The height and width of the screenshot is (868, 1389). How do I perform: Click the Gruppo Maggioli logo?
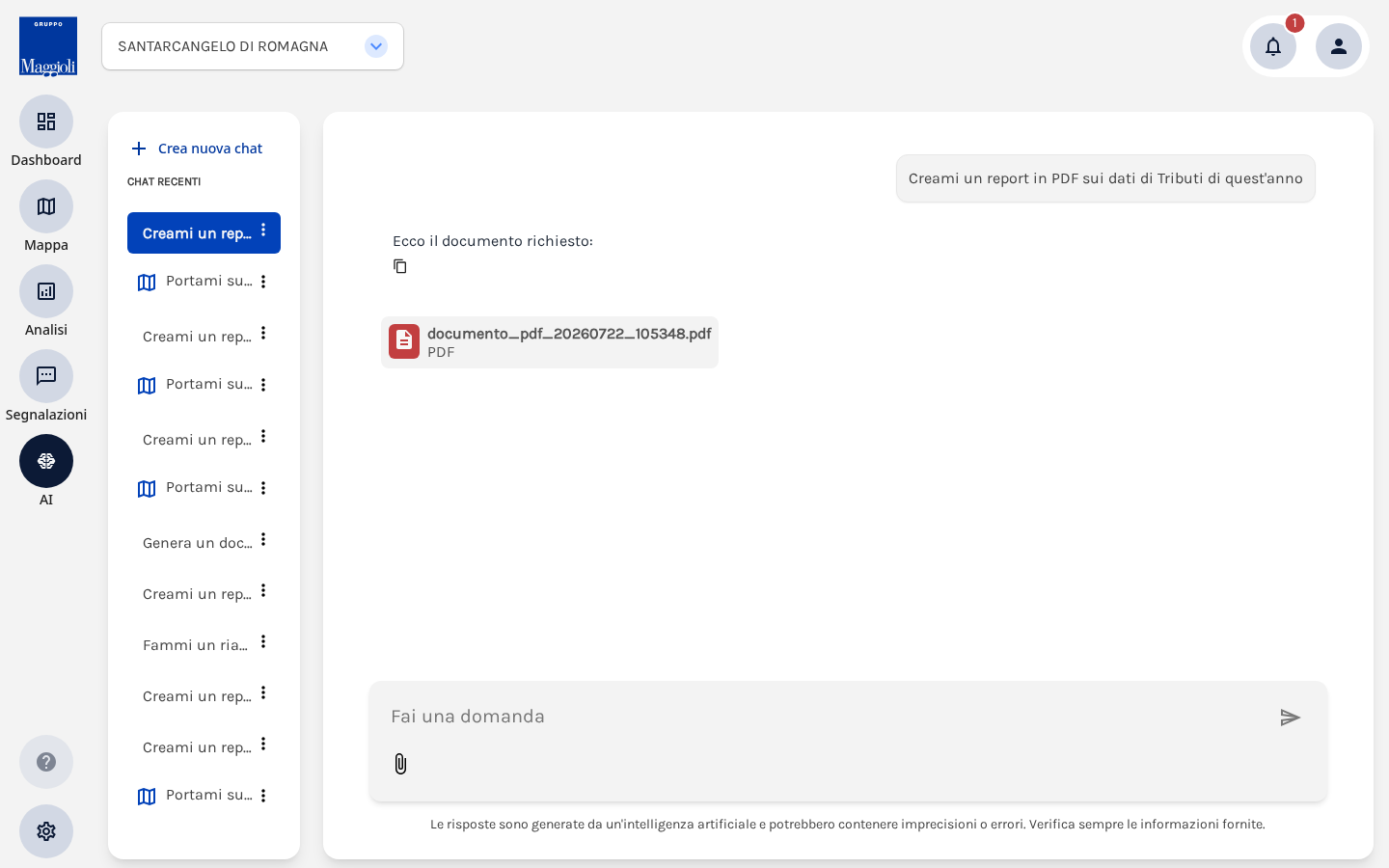(48, 46)
